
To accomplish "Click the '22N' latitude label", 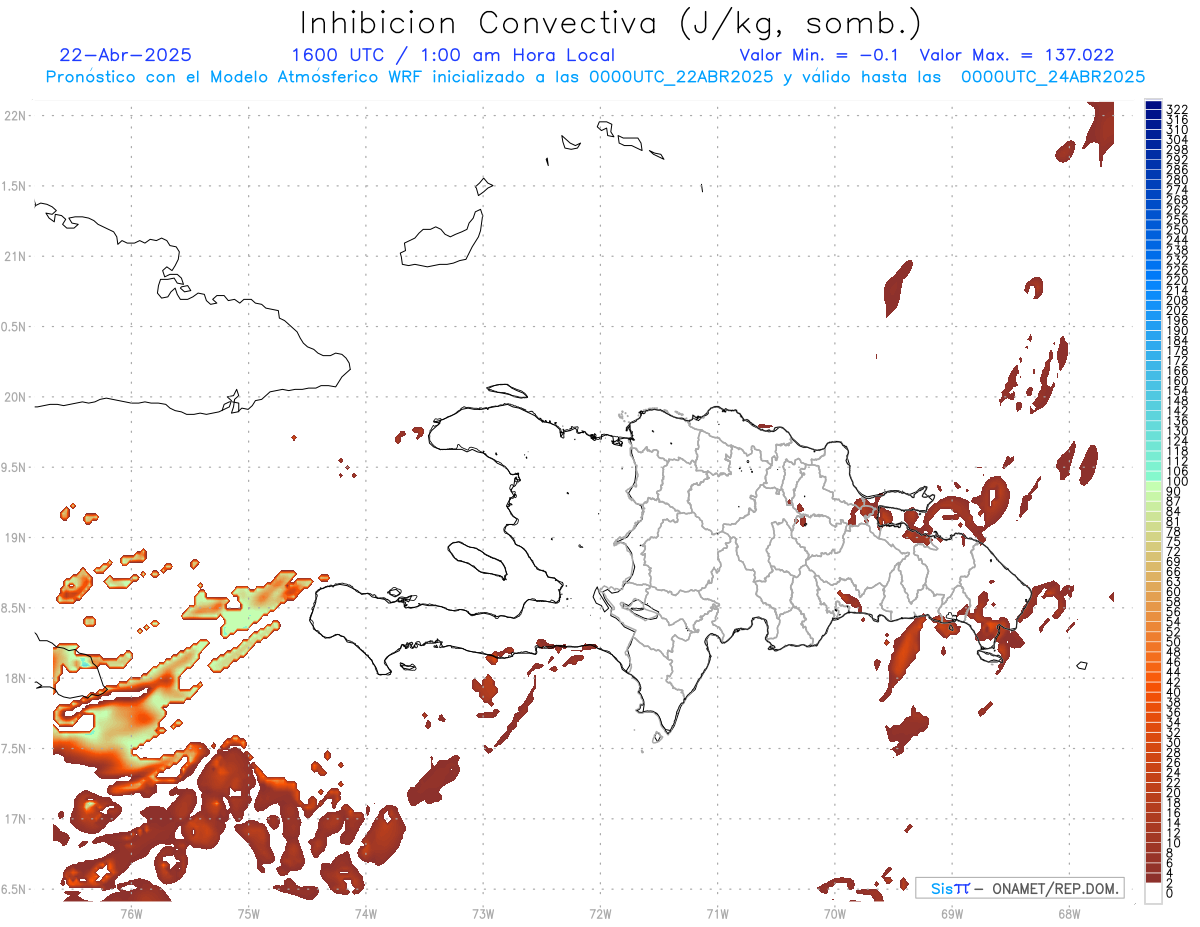I will tap(15, 116).
